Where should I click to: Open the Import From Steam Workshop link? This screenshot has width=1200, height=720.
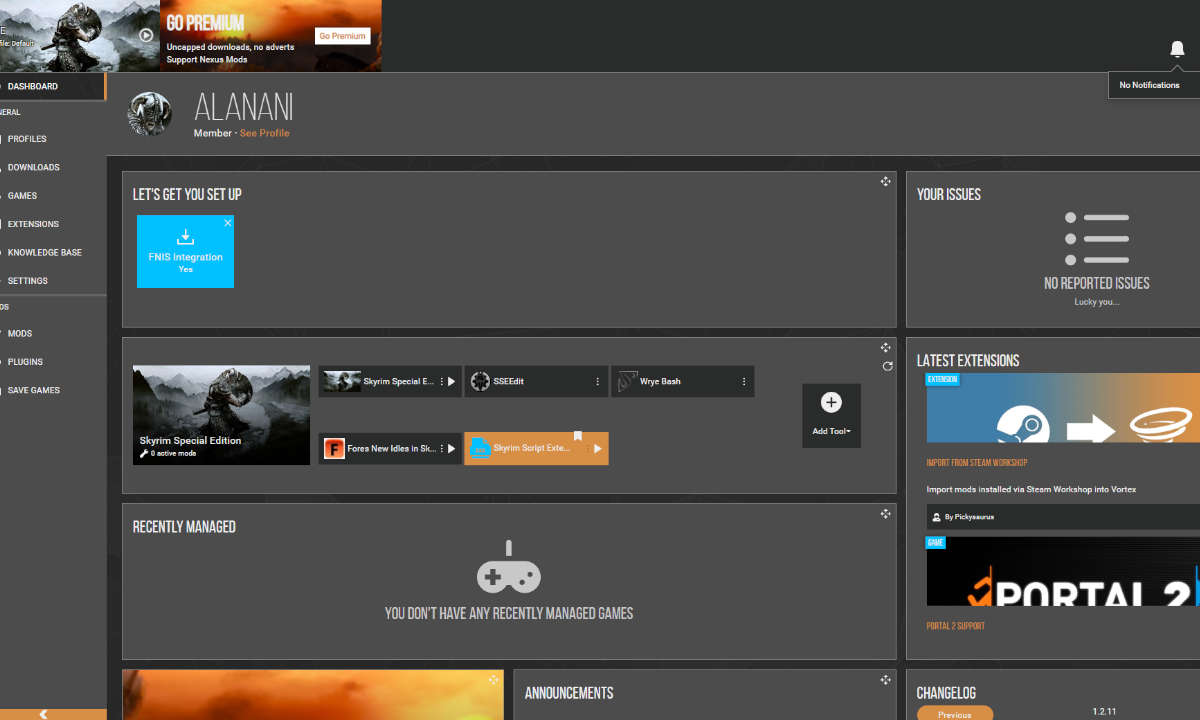pos(976,463)
